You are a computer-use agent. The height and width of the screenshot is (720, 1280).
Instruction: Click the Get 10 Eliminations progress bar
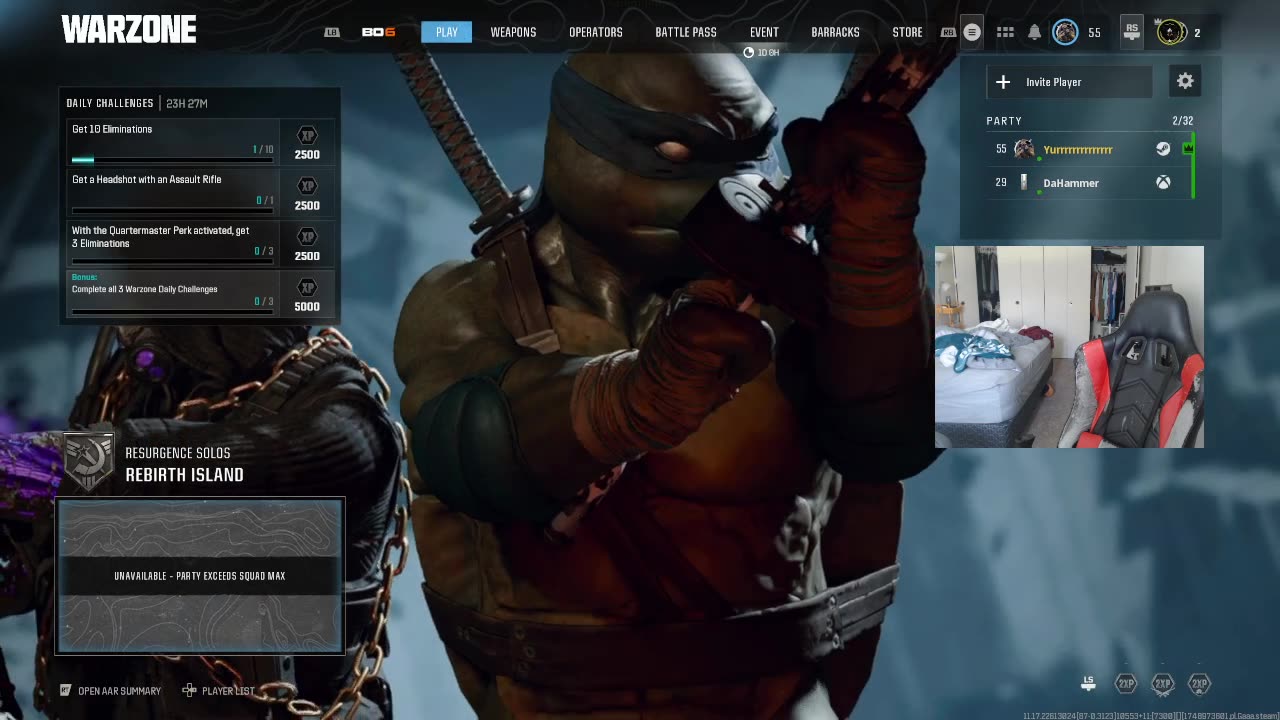click(x=172, y=160)
